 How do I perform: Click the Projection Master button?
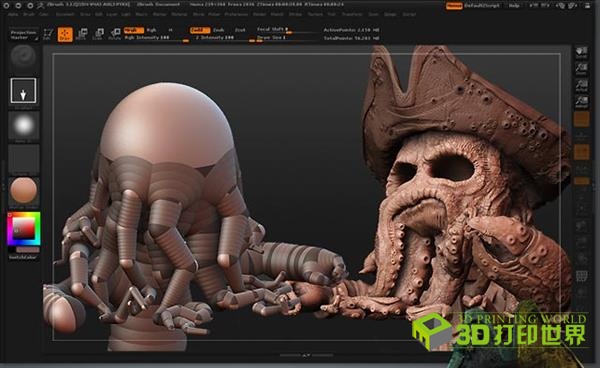[x=23, y=35]
